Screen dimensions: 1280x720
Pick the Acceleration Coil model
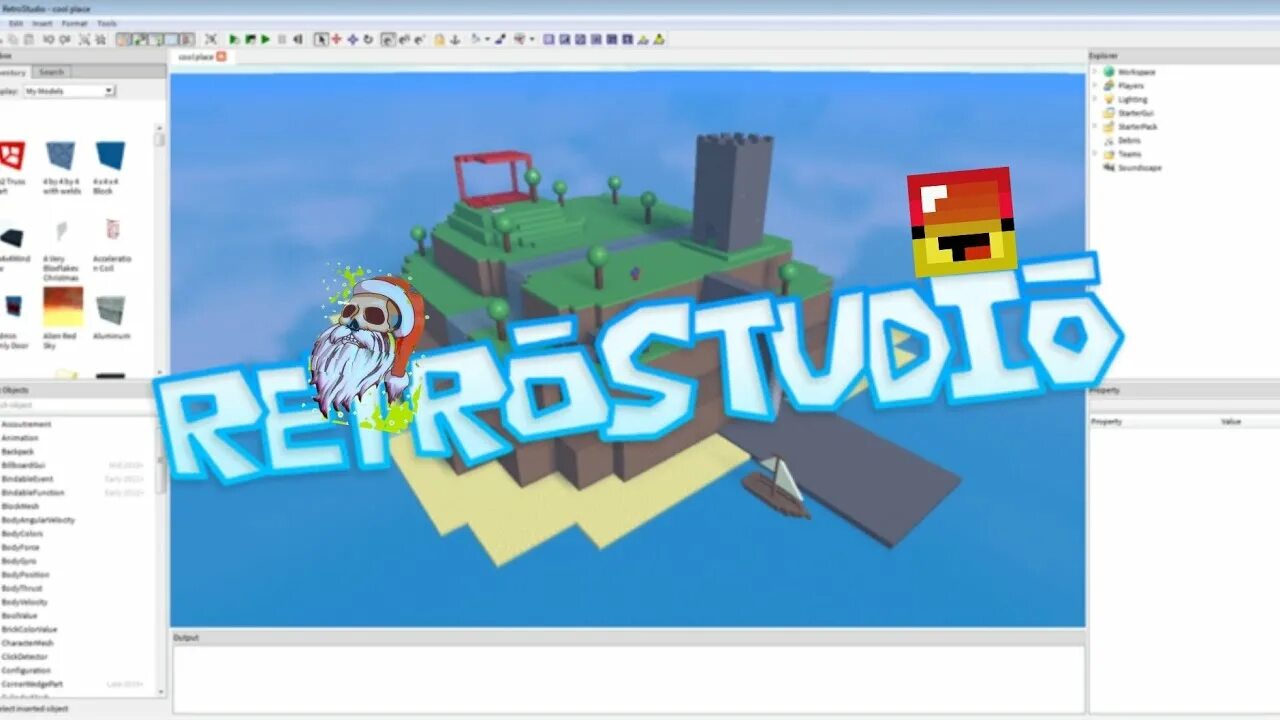[112, 231]
